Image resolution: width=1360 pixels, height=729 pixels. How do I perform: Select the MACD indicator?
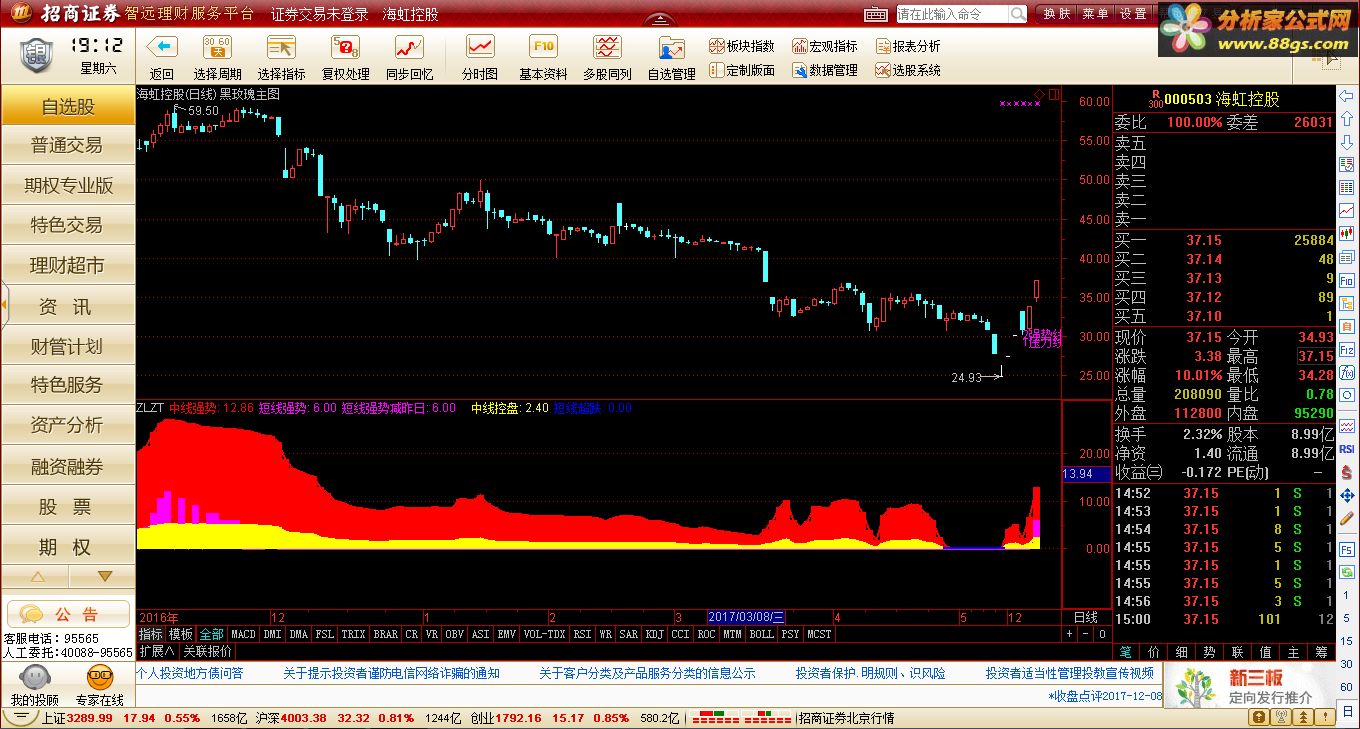click(243, 634)
